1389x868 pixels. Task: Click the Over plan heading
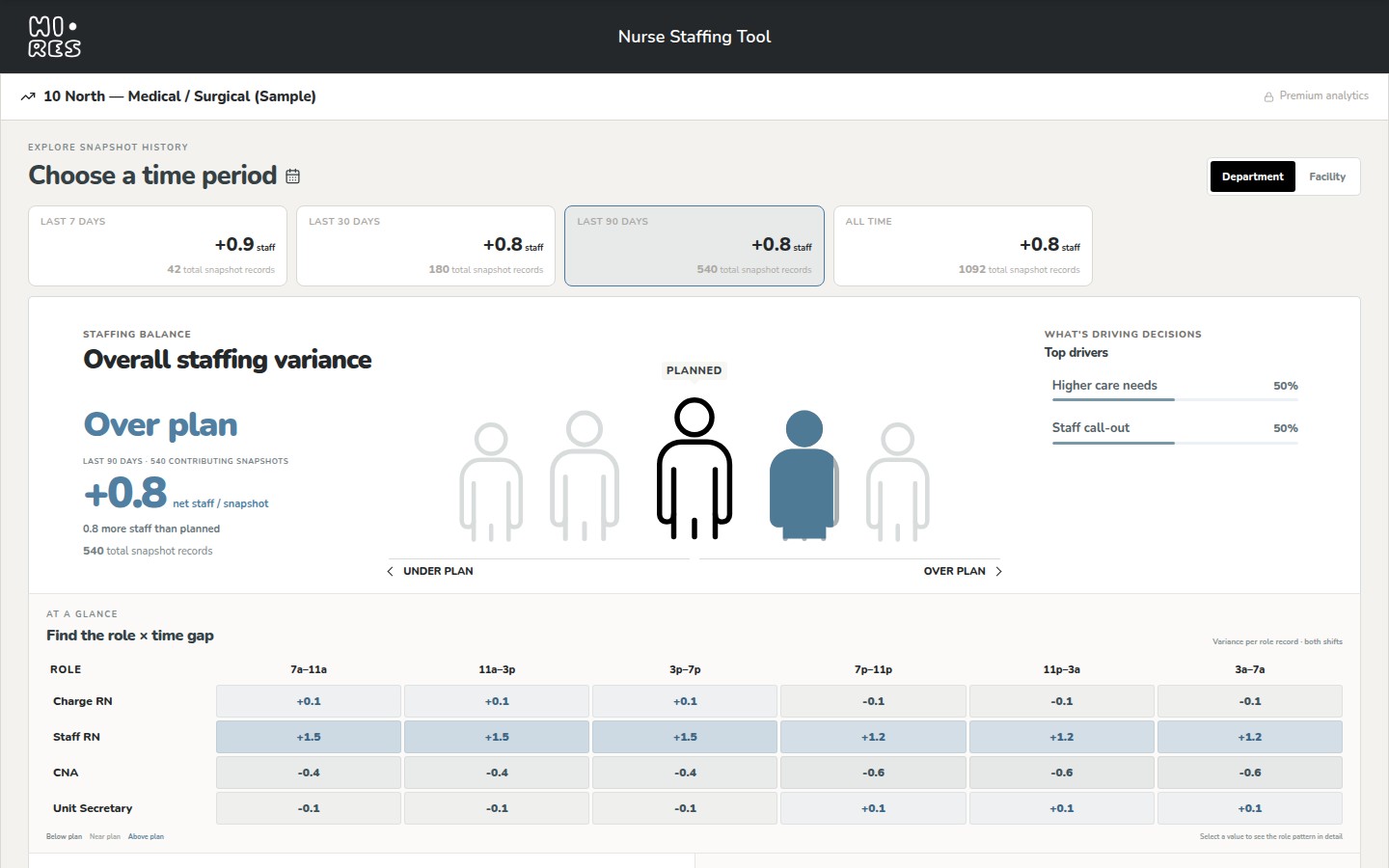tap(160, 424)
